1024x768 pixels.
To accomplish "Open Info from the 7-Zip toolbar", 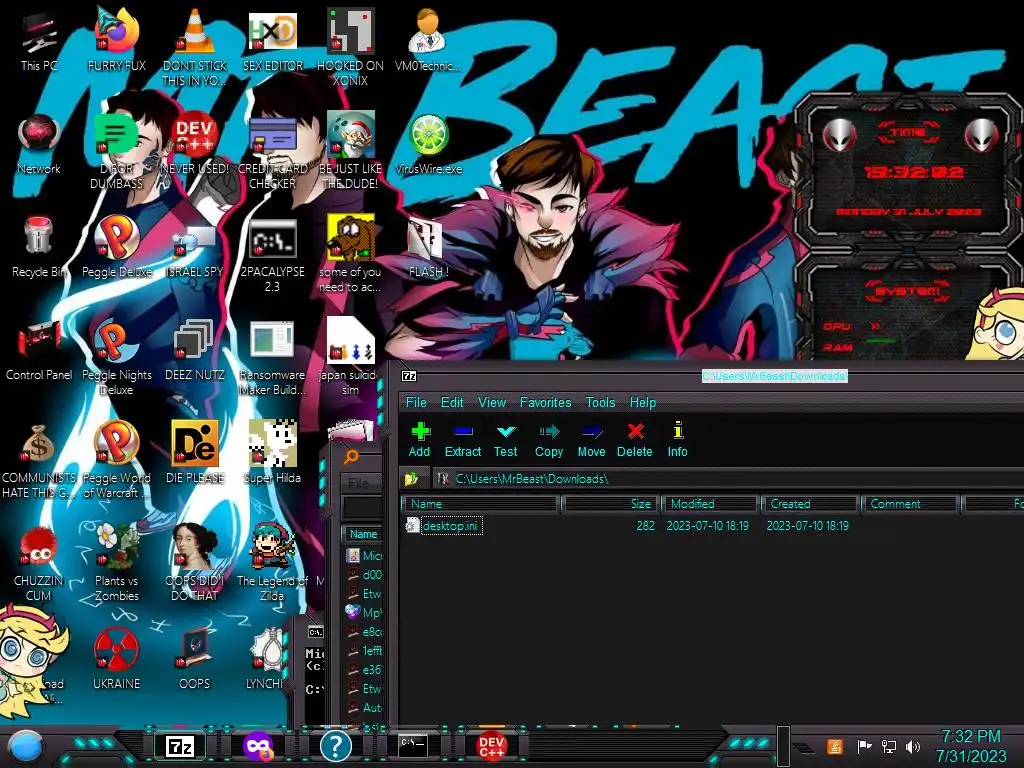I will tap(678, 440).
